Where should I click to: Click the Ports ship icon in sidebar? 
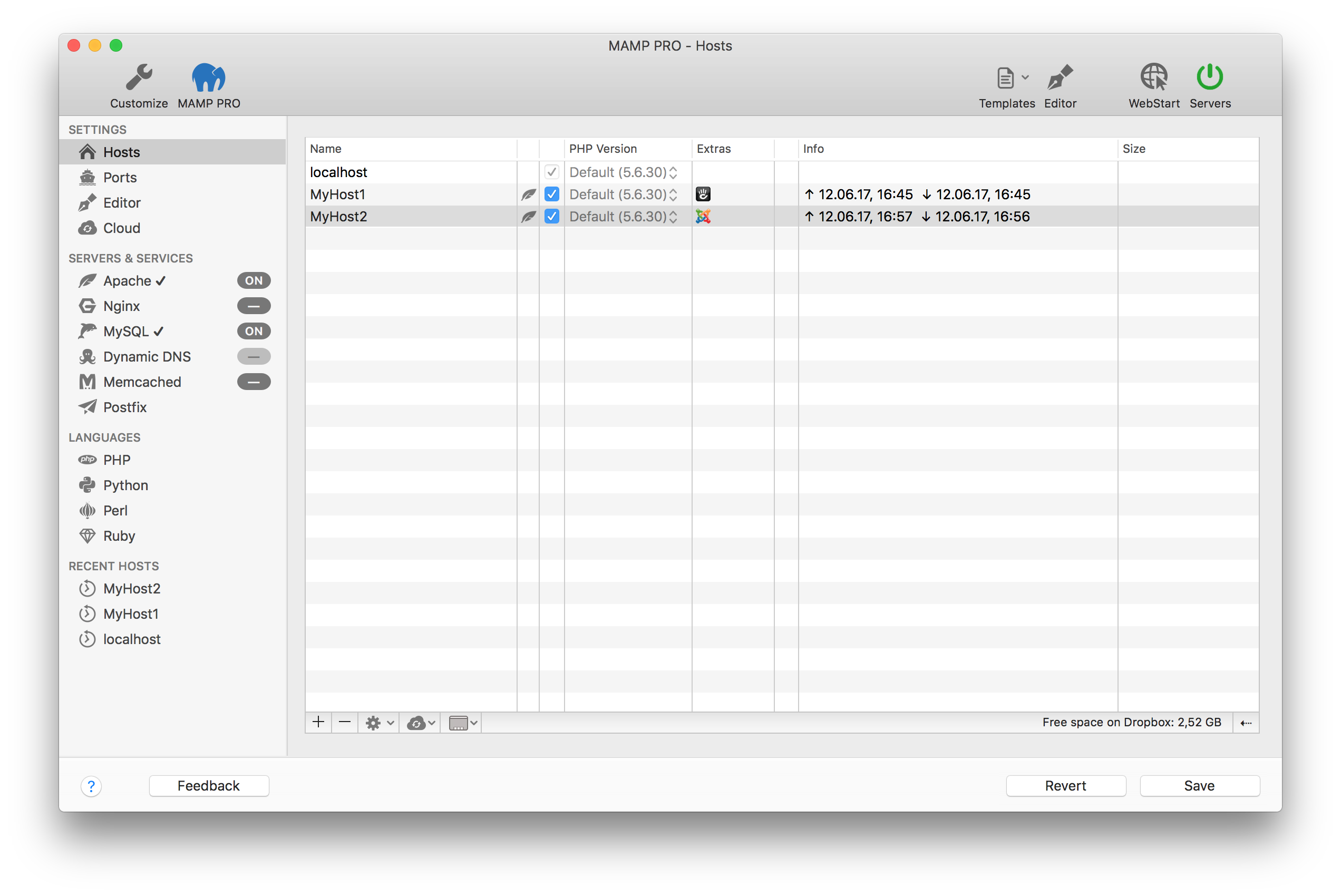87,177
